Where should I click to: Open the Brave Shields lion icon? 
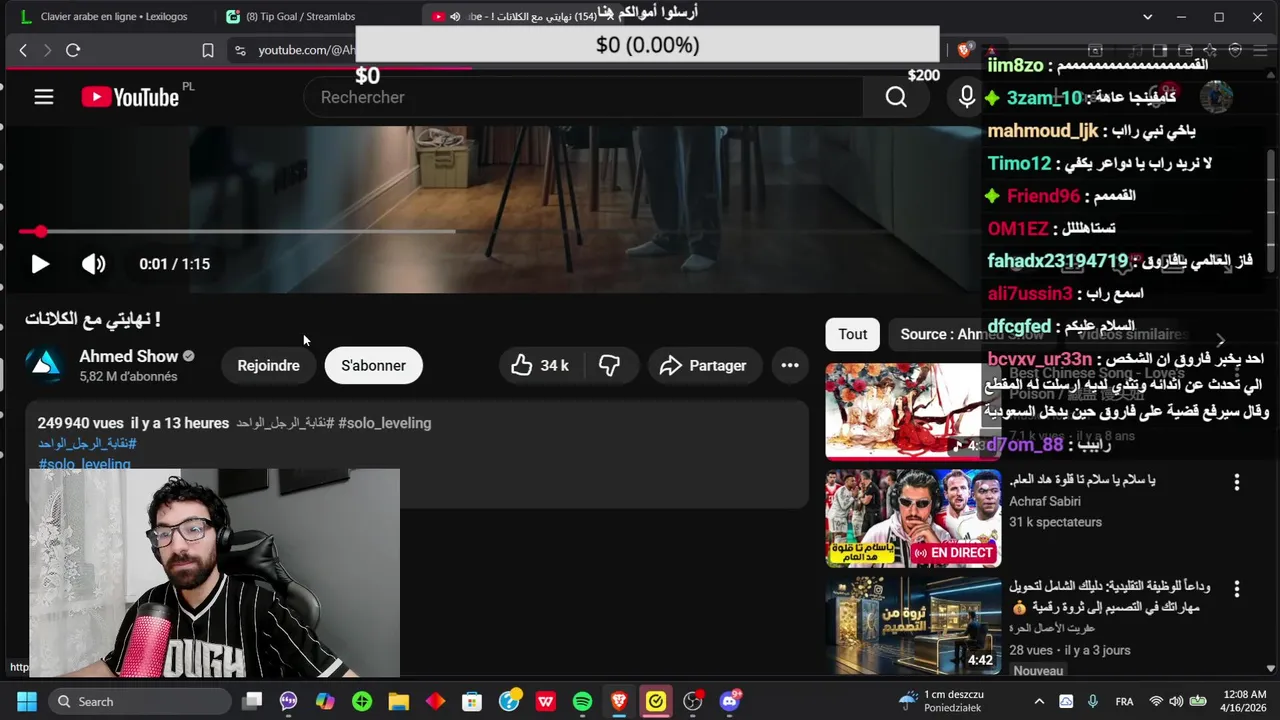click(964, 50)
